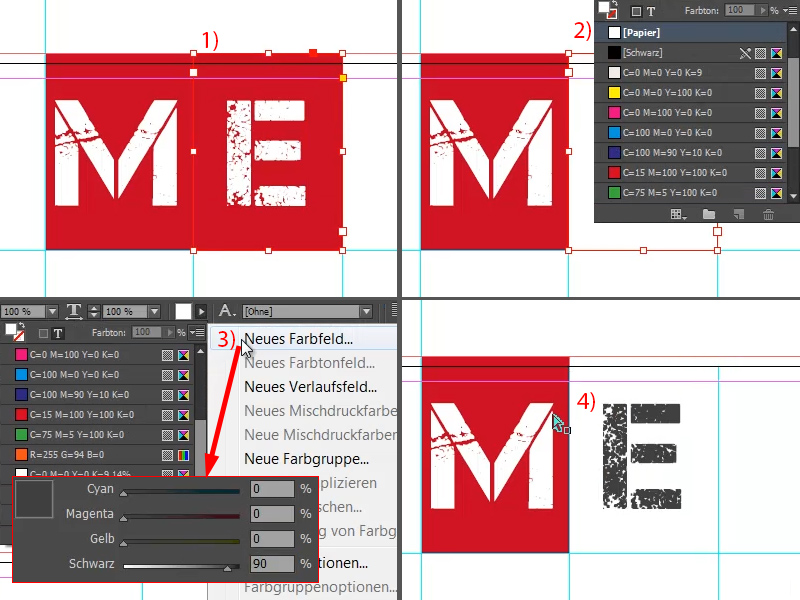The image size is (800, 600).
Task: Toggle formatting affects container in the R=255 swatches panel
Action: tap(43, 334)
